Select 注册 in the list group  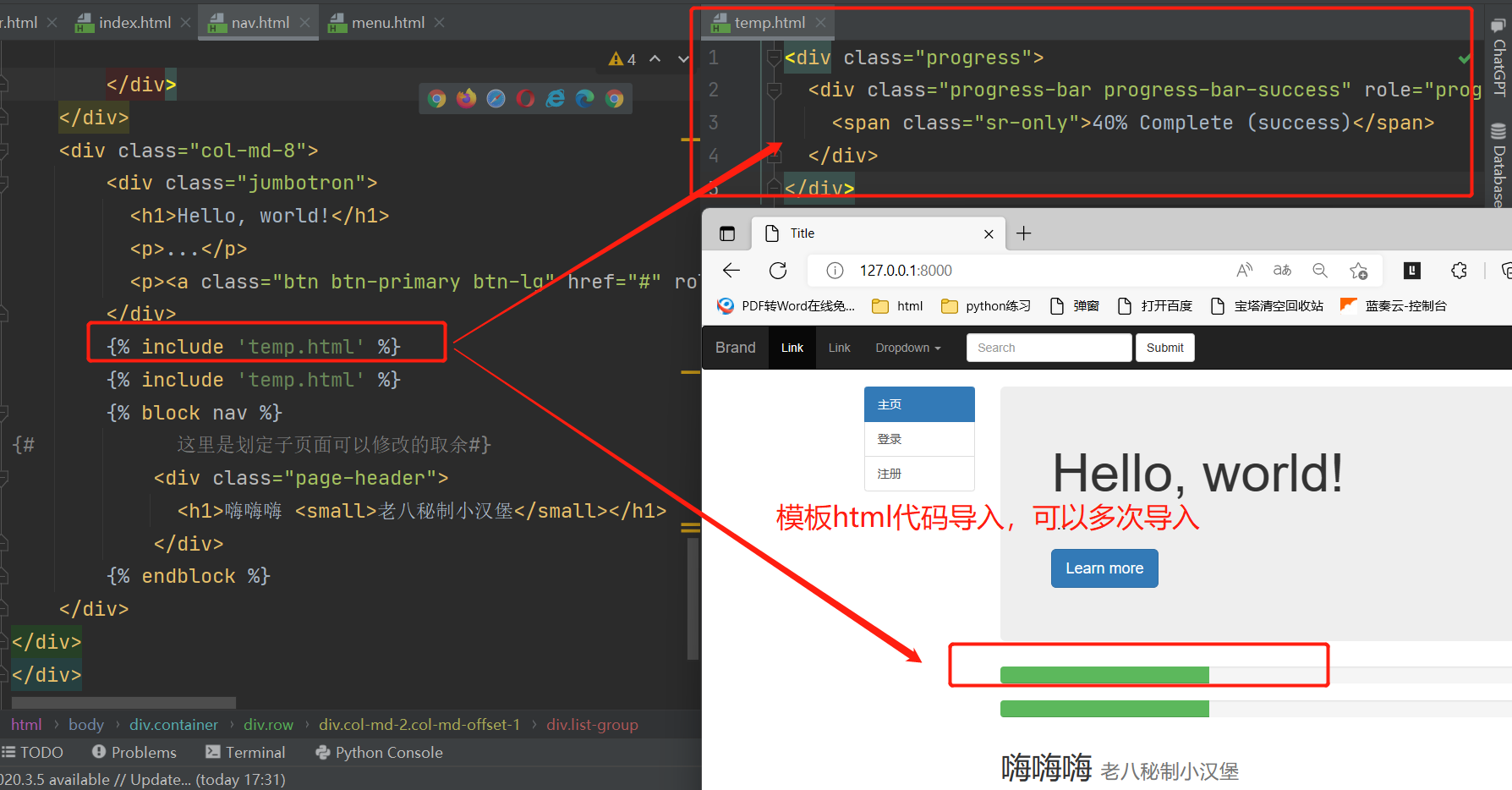(x=919, y=474)
